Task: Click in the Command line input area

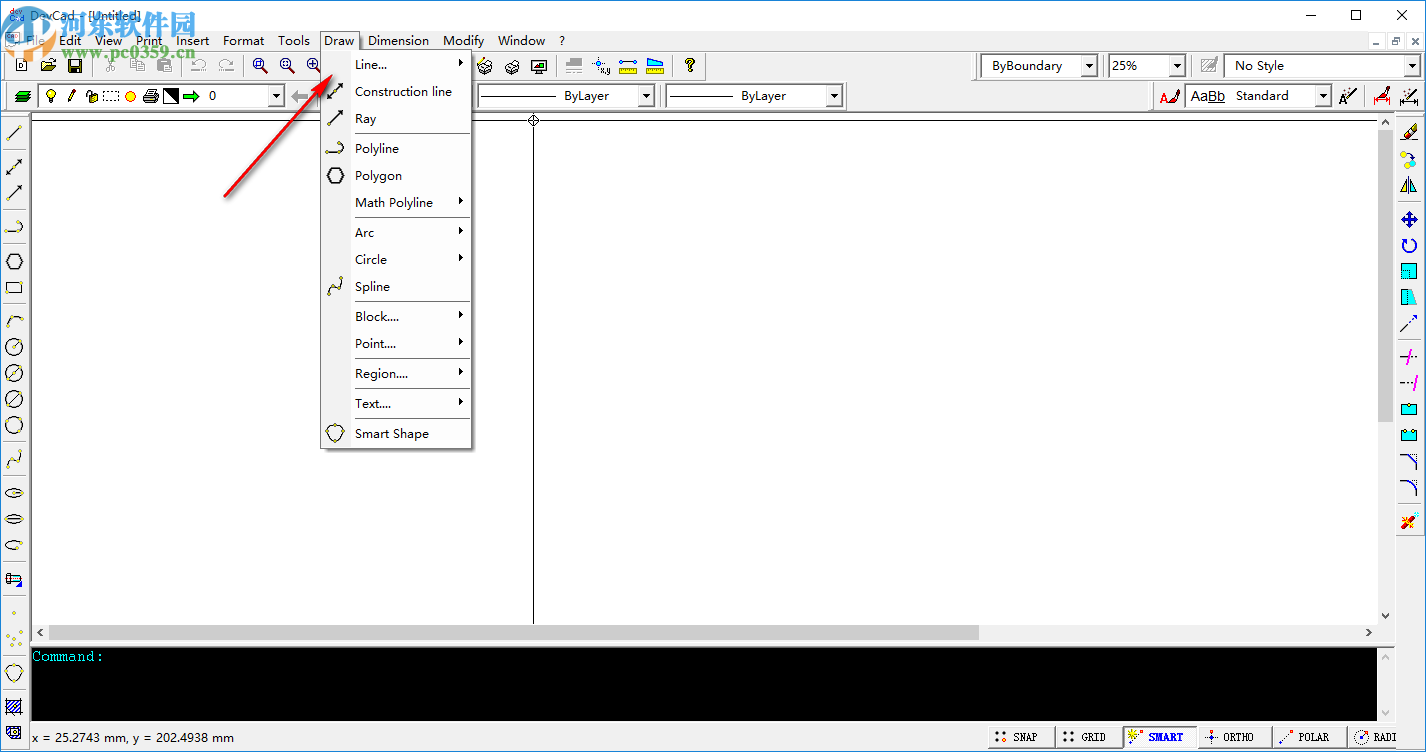Action: click(704, 684)
